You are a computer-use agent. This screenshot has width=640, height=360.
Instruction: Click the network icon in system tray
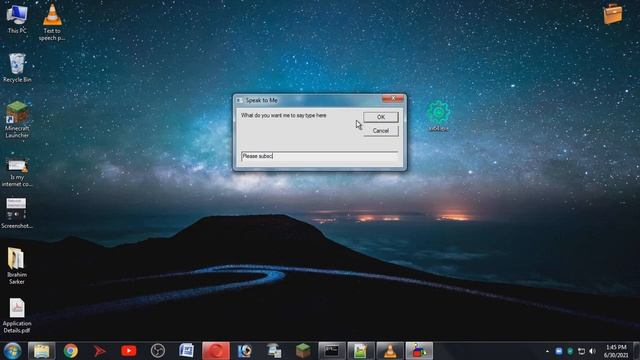click(x=581, y=351)
